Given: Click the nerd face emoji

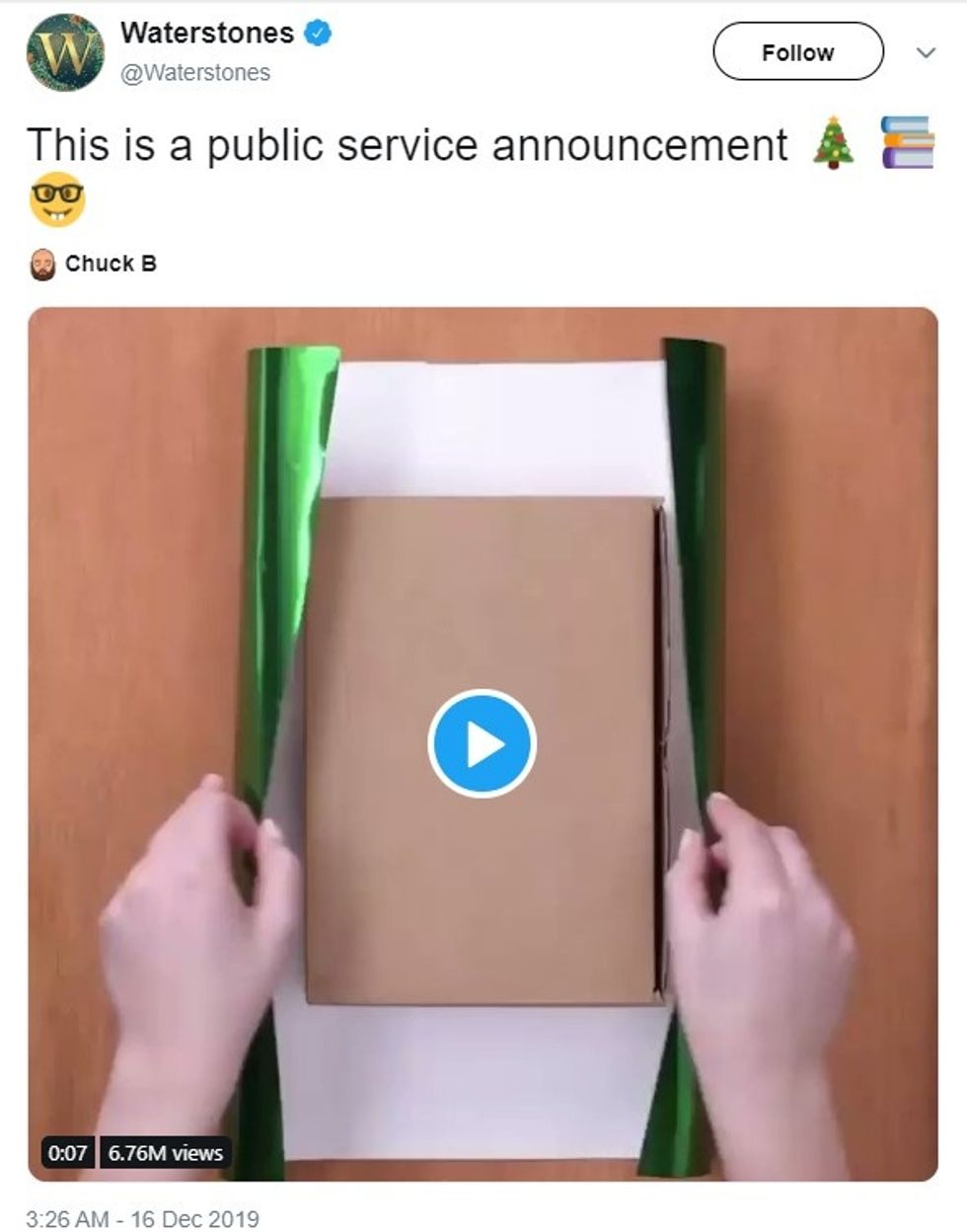Looking at the screenshot, I should [x=57, y=199].
